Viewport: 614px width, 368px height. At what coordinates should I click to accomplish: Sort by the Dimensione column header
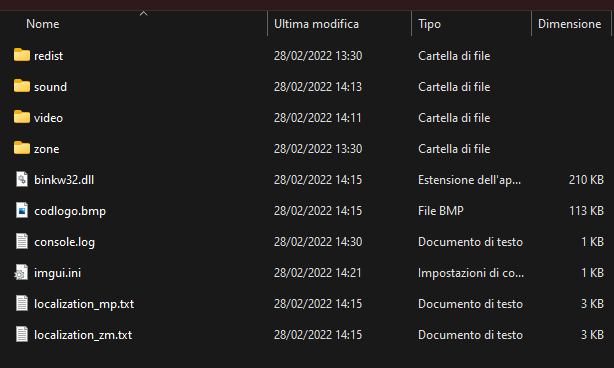pyautogui.click(x=569, y=24)
